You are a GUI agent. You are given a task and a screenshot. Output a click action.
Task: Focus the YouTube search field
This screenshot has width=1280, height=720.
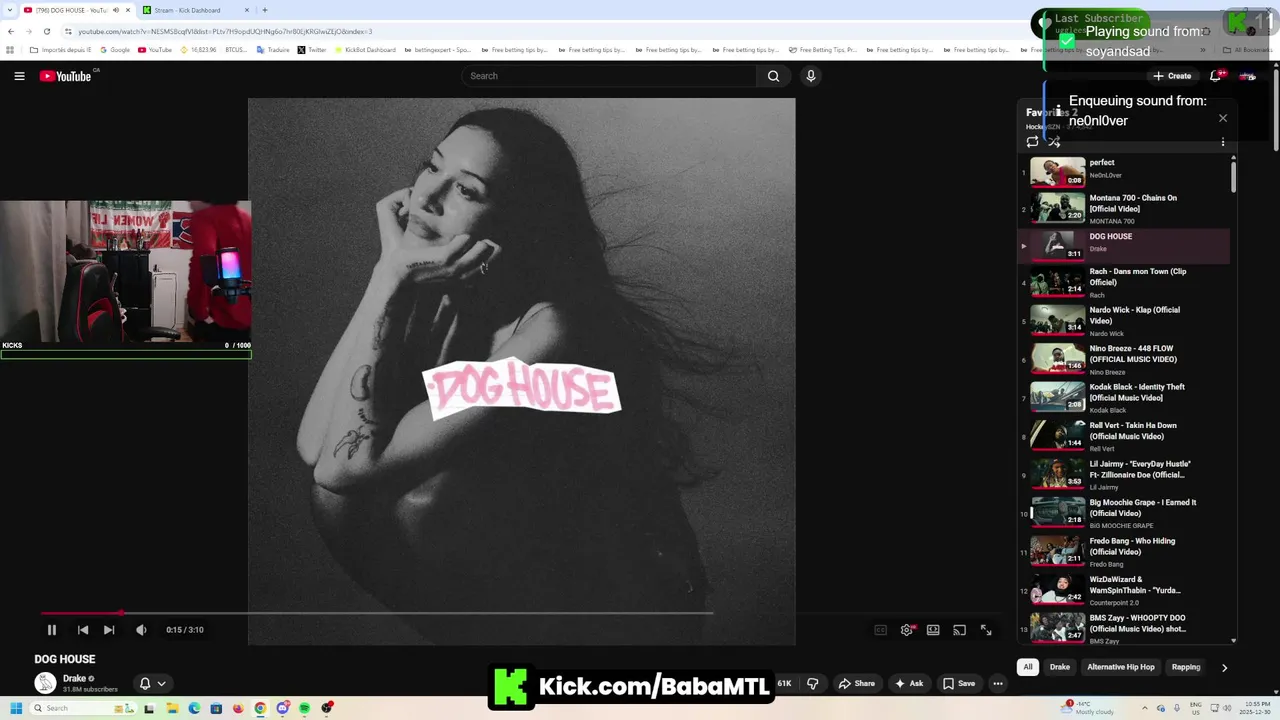tap(610, 76)
